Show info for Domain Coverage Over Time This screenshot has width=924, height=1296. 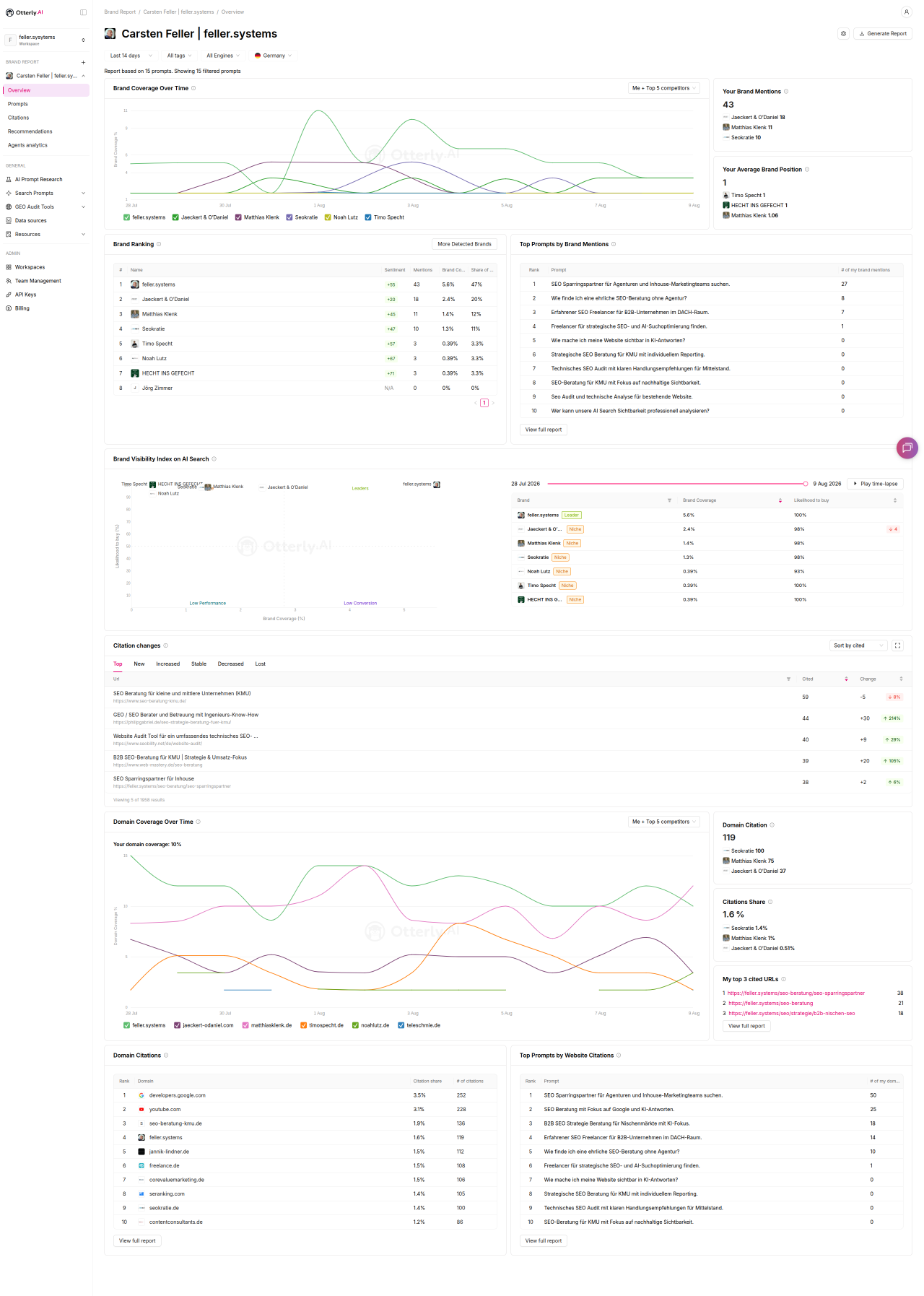pyautogui.click(x=199, y=822)
